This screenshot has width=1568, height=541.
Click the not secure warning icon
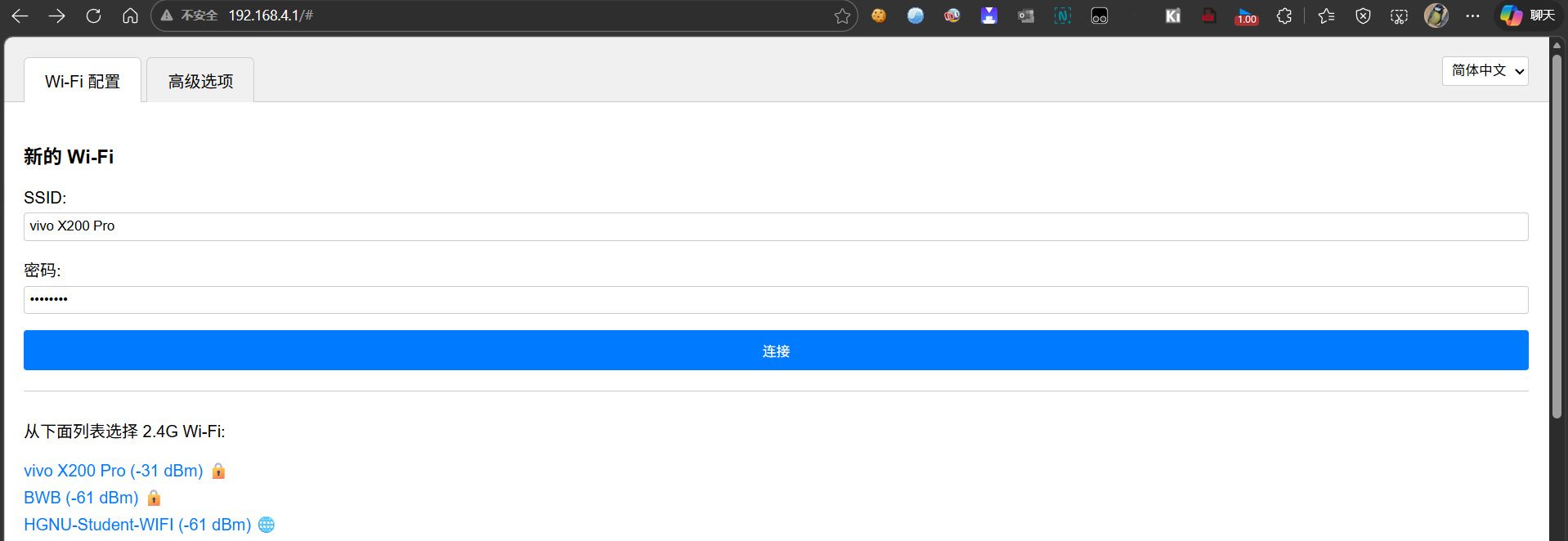click(x=167, y=16)
